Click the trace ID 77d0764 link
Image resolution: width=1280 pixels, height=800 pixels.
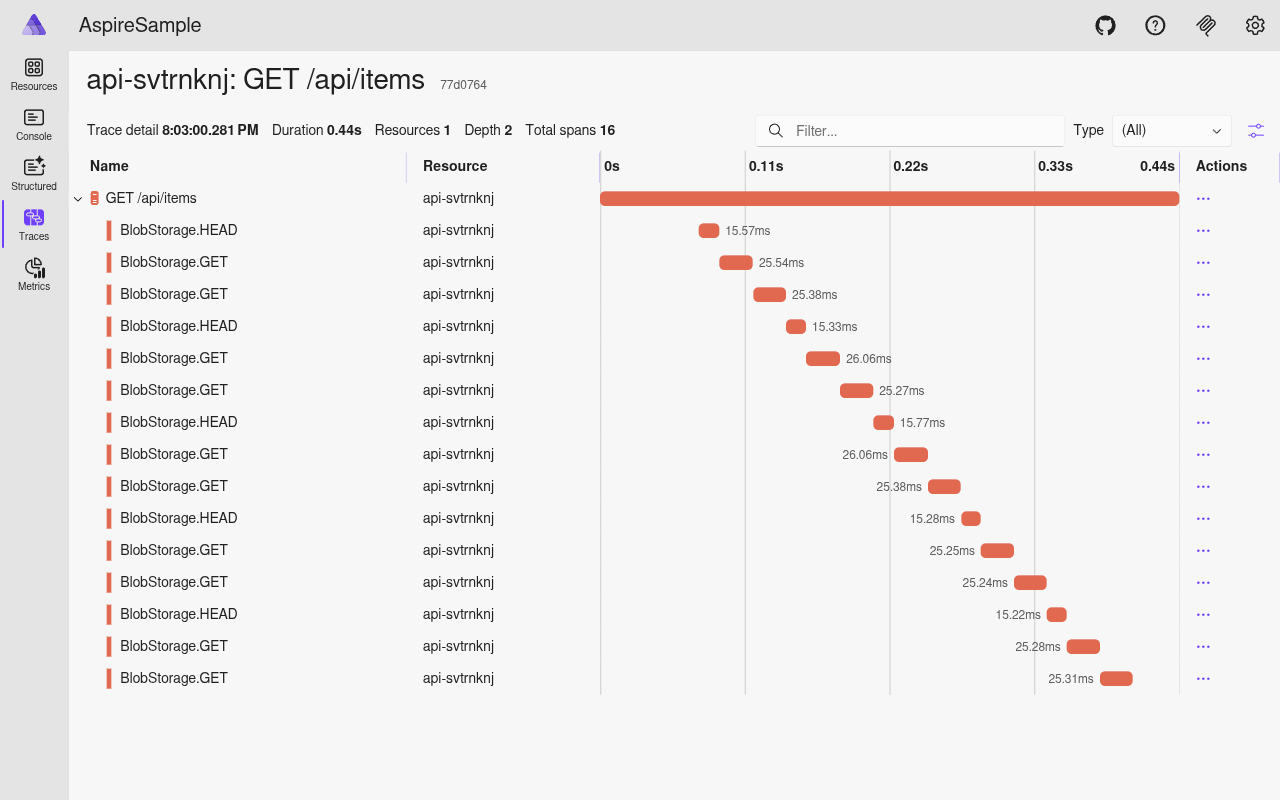(463, 85)
